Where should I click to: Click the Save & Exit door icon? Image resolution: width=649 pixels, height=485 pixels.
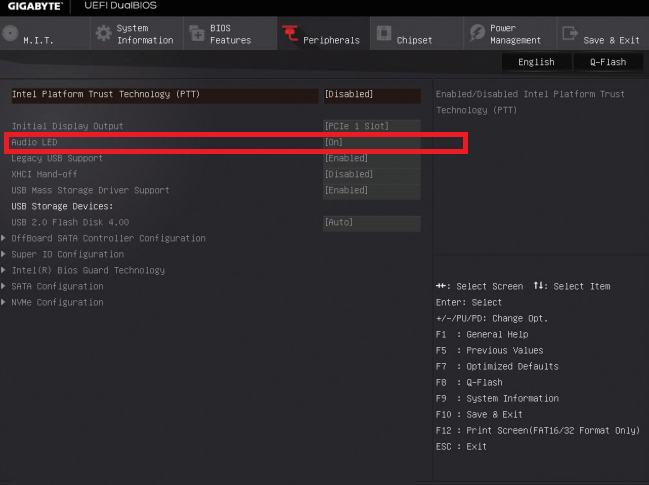pos(570,33)
